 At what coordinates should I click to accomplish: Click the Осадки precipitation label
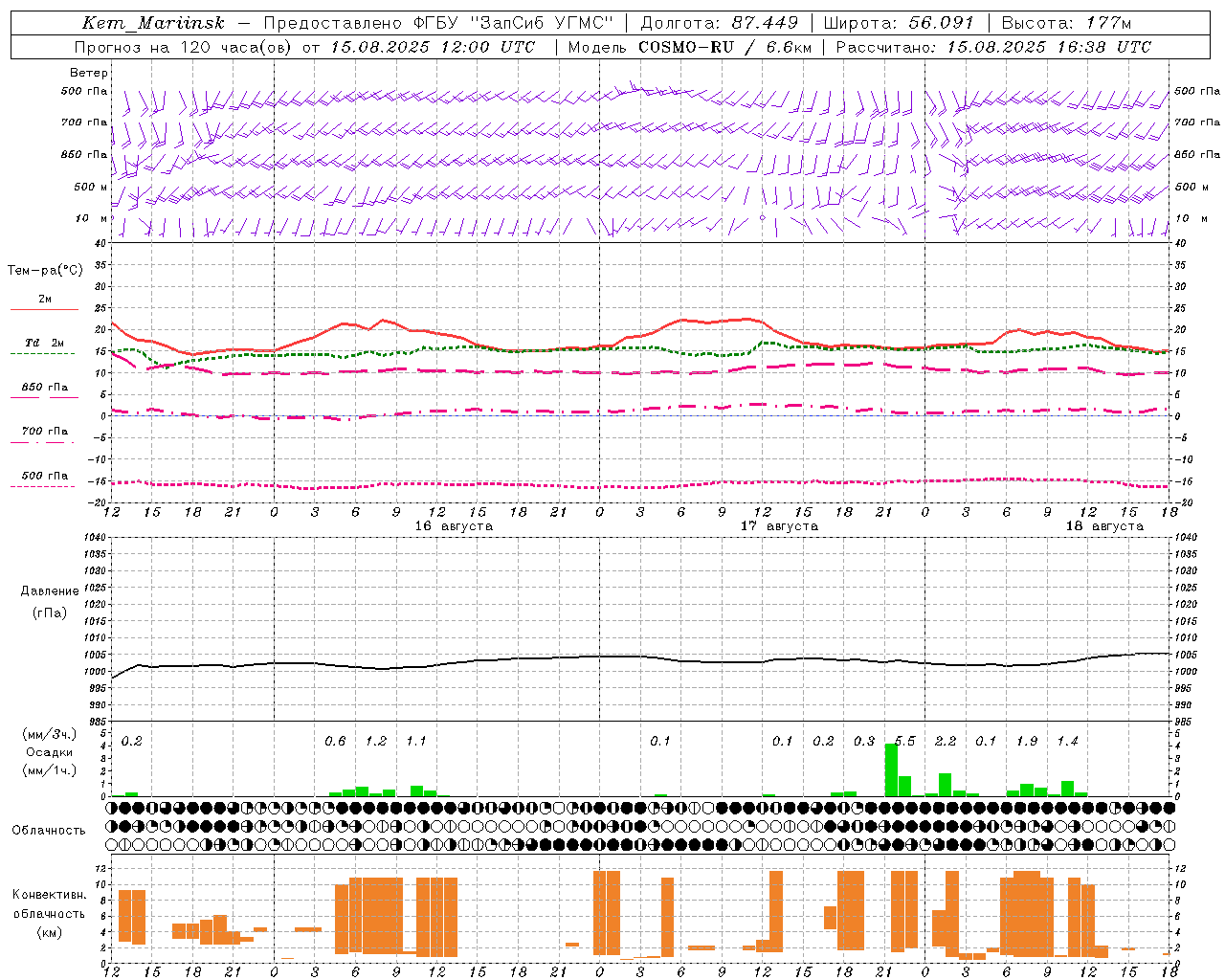click(49, 752)
